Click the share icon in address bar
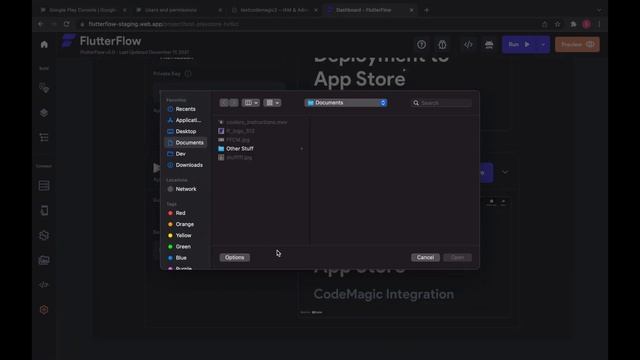Screen dimensions: 640x360 pyautogui.click(x=544, y=24)
